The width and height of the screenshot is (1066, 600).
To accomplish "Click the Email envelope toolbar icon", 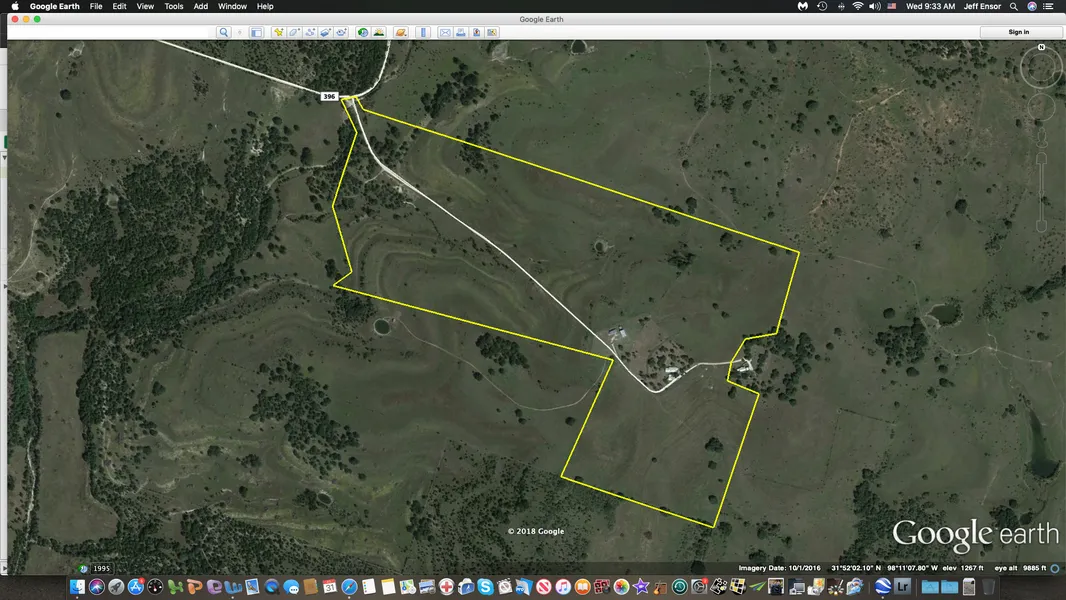I will coord(444,32).
